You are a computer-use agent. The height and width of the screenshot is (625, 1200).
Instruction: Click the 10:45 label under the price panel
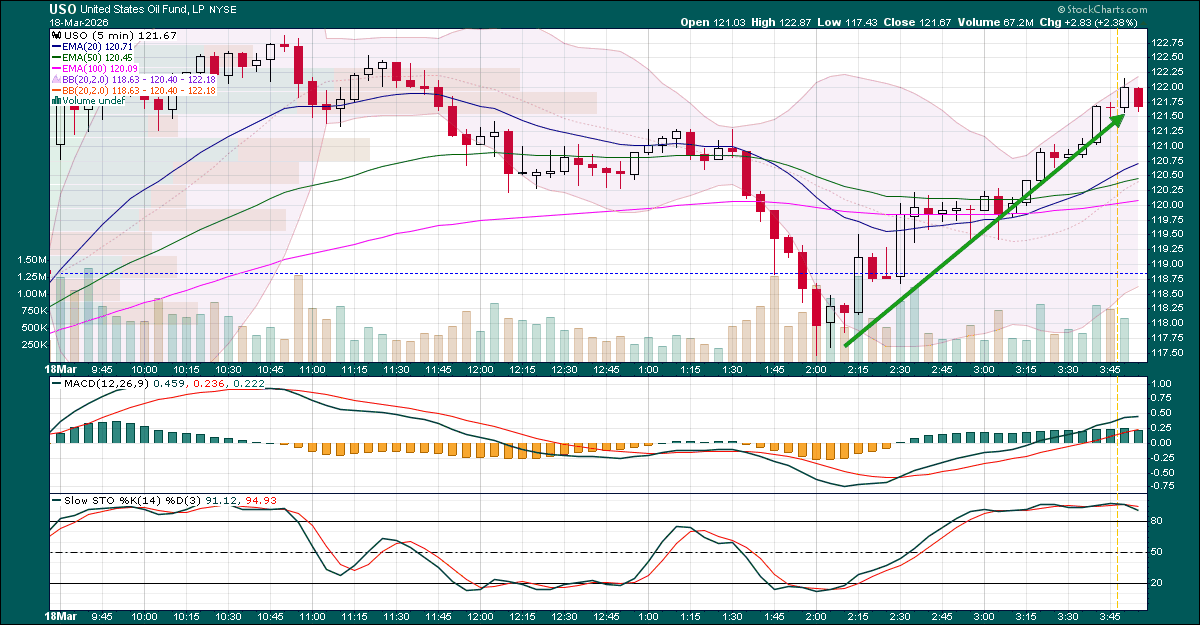click(270, 369)
